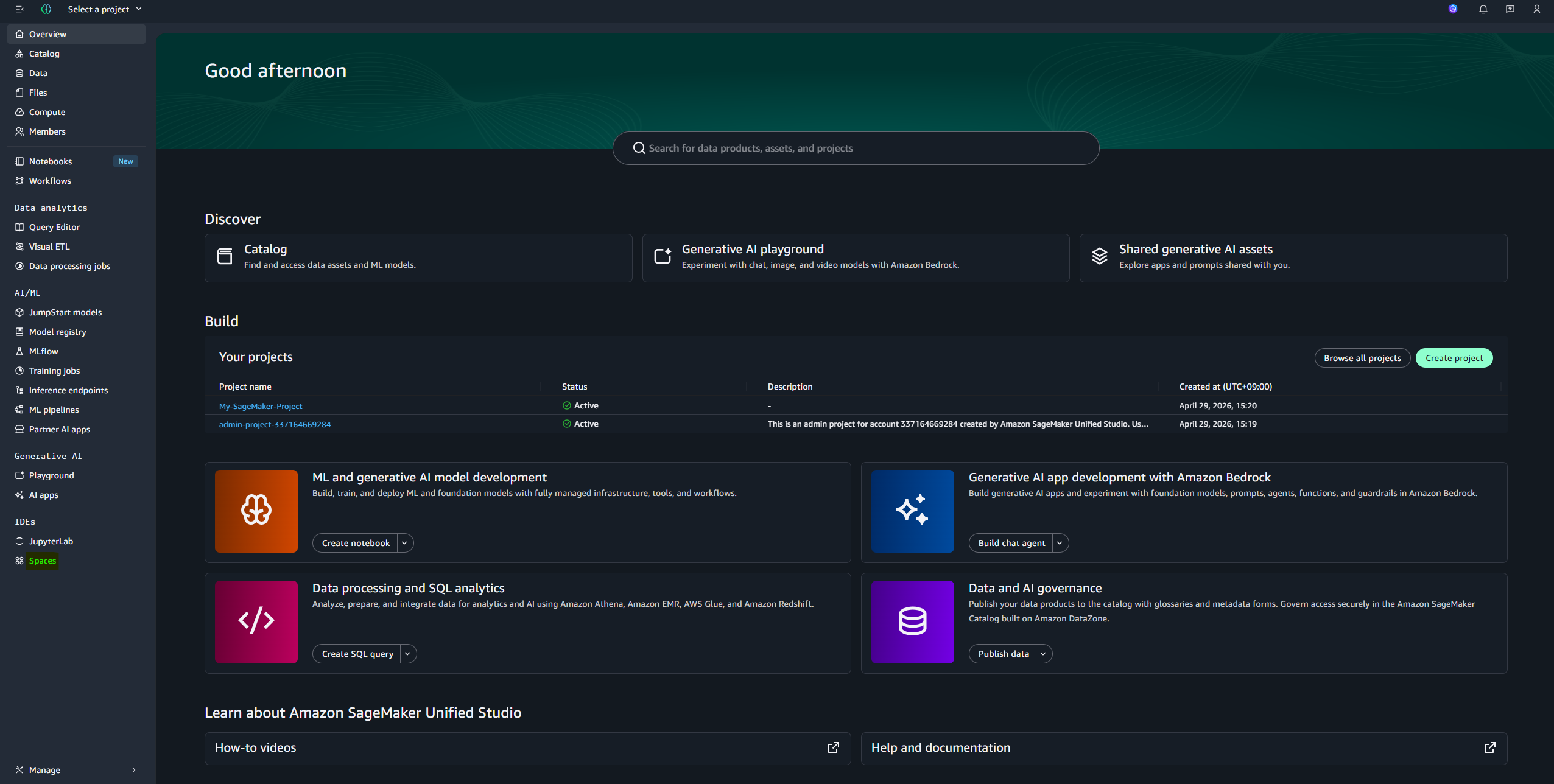Viewport: 1554px width, 784px height.
Task: Open notifications bell icon
Action: pyautogui.click(x=1483, y=9)
